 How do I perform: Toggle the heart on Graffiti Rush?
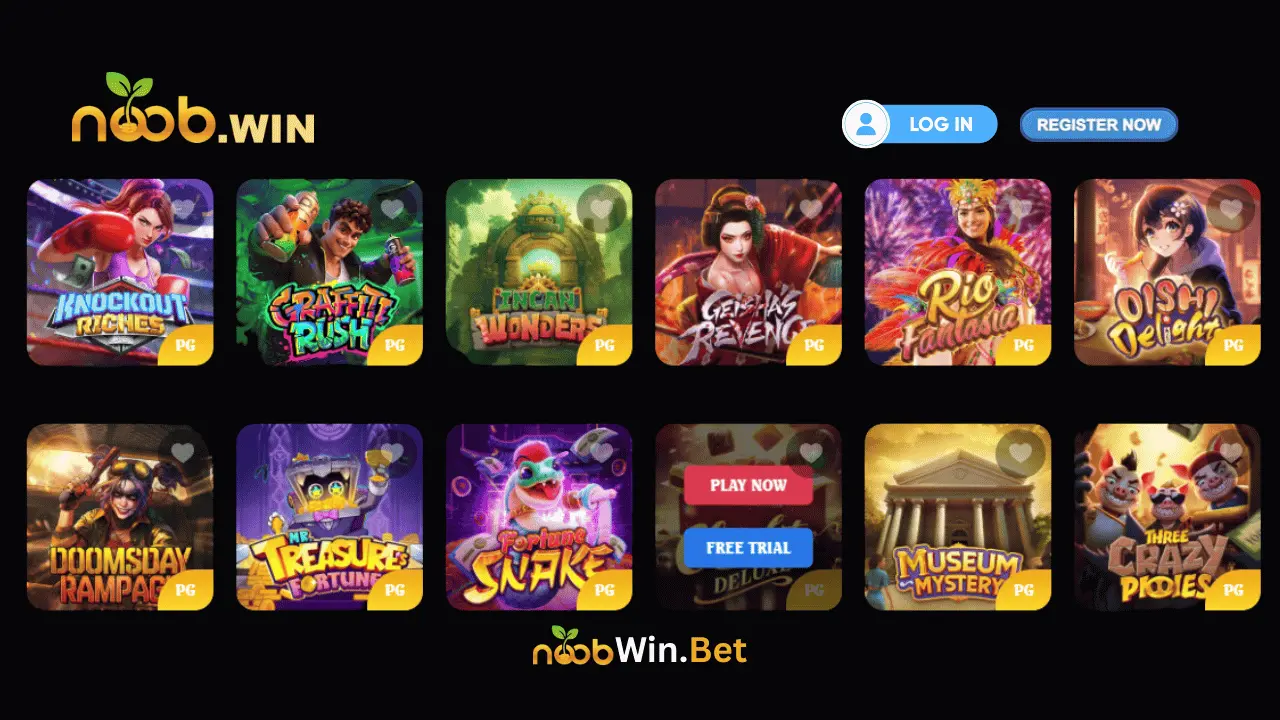coord(392,209)
